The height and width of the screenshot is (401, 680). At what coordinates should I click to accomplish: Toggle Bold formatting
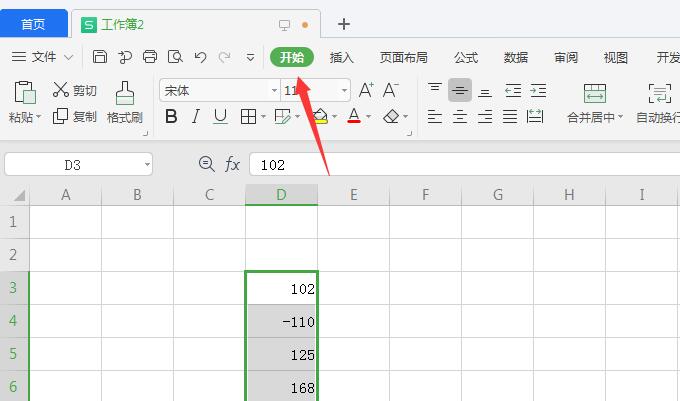[x=171, y=116]
